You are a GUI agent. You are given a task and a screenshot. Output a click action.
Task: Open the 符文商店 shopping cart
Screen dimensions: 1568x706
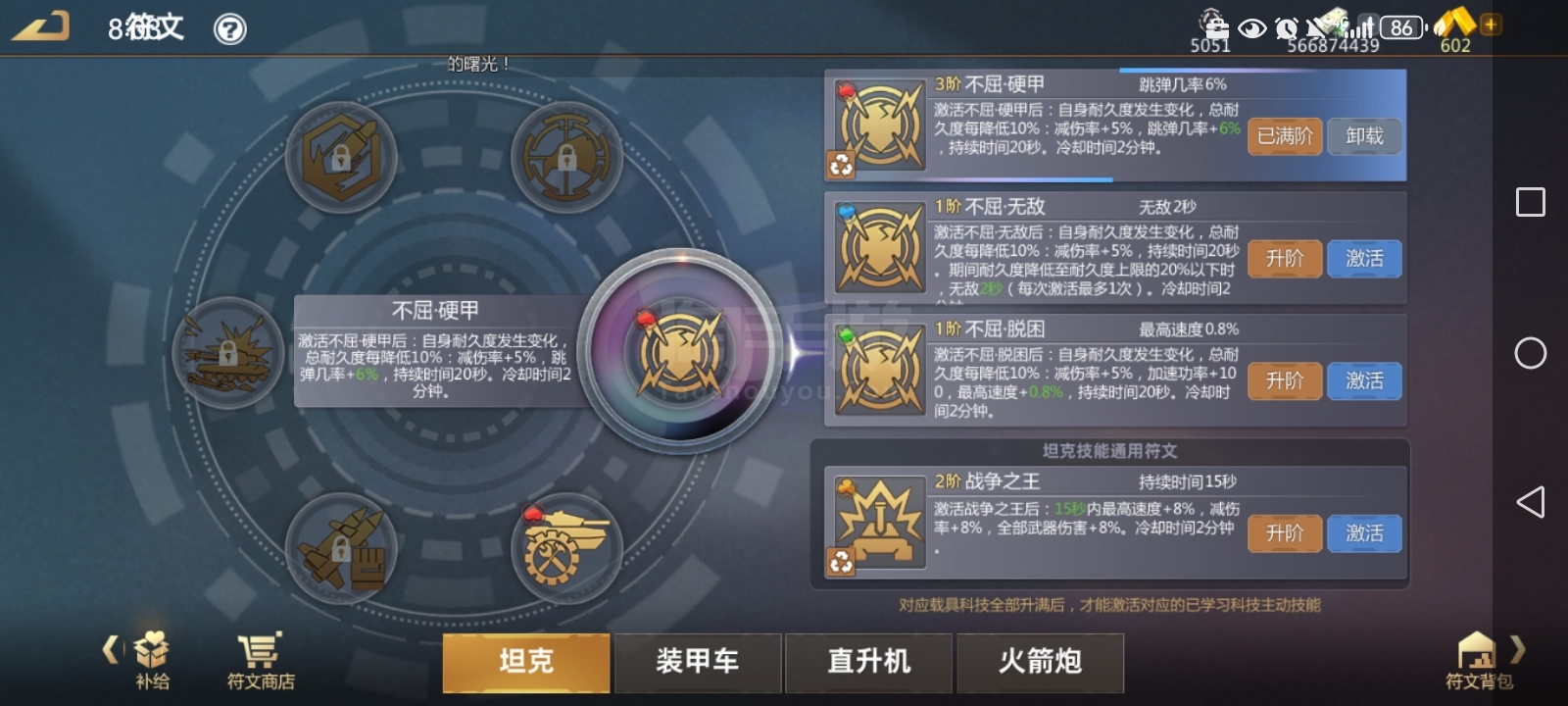click(x=261, y=661)
